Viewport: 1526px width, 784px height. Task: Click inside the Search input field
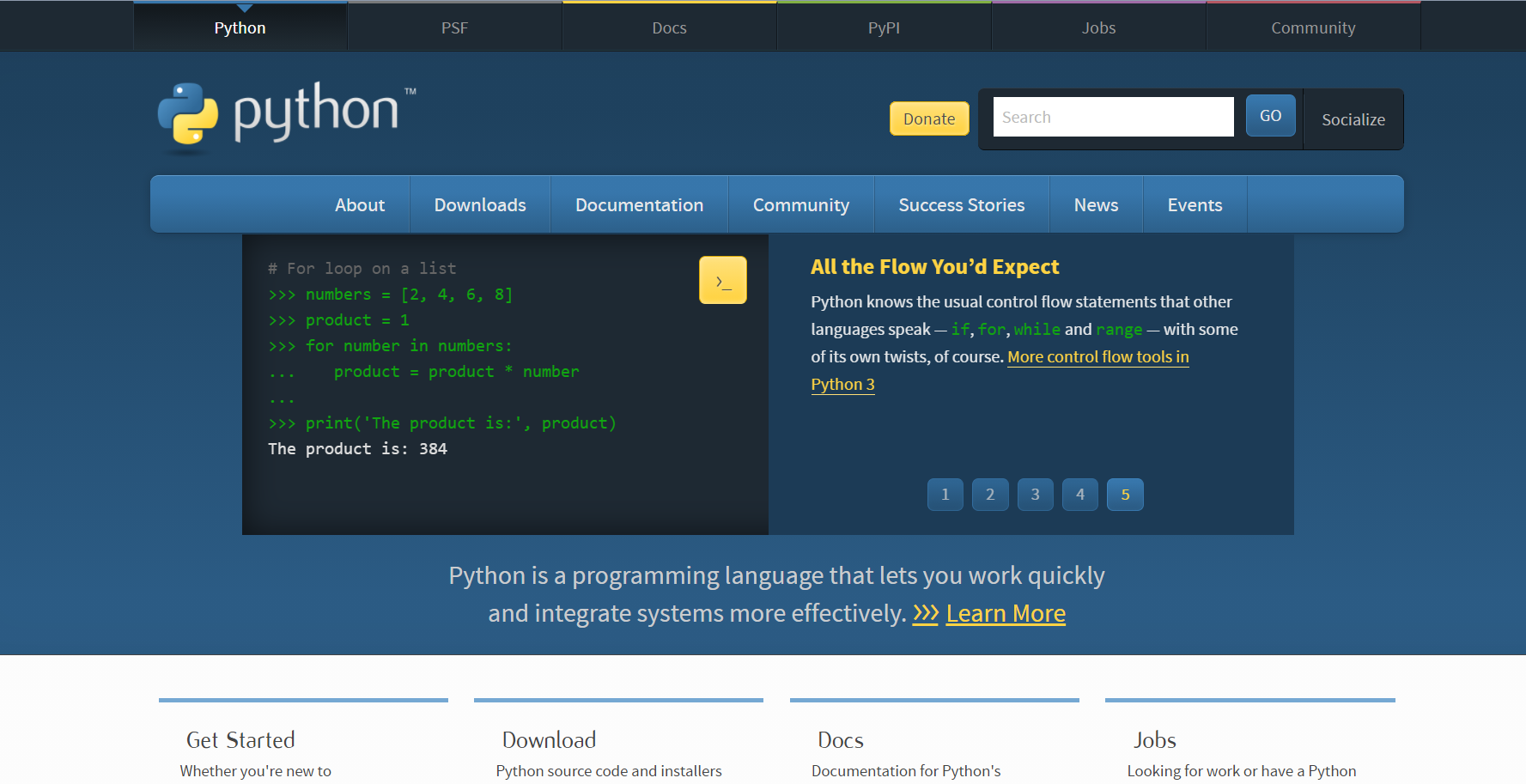[1112, 116]
